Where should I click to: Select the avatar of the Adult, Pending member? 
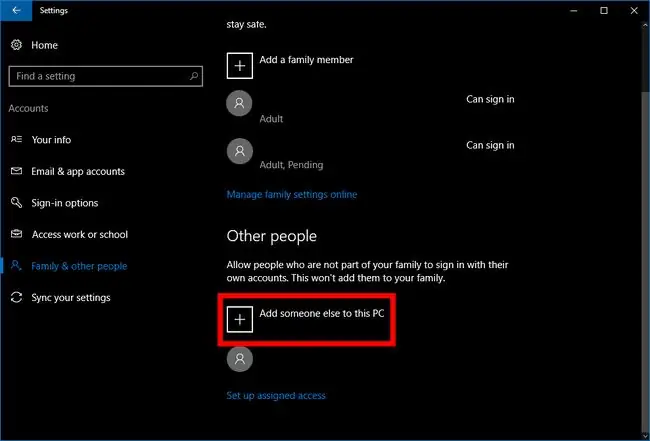pos(240,151)
